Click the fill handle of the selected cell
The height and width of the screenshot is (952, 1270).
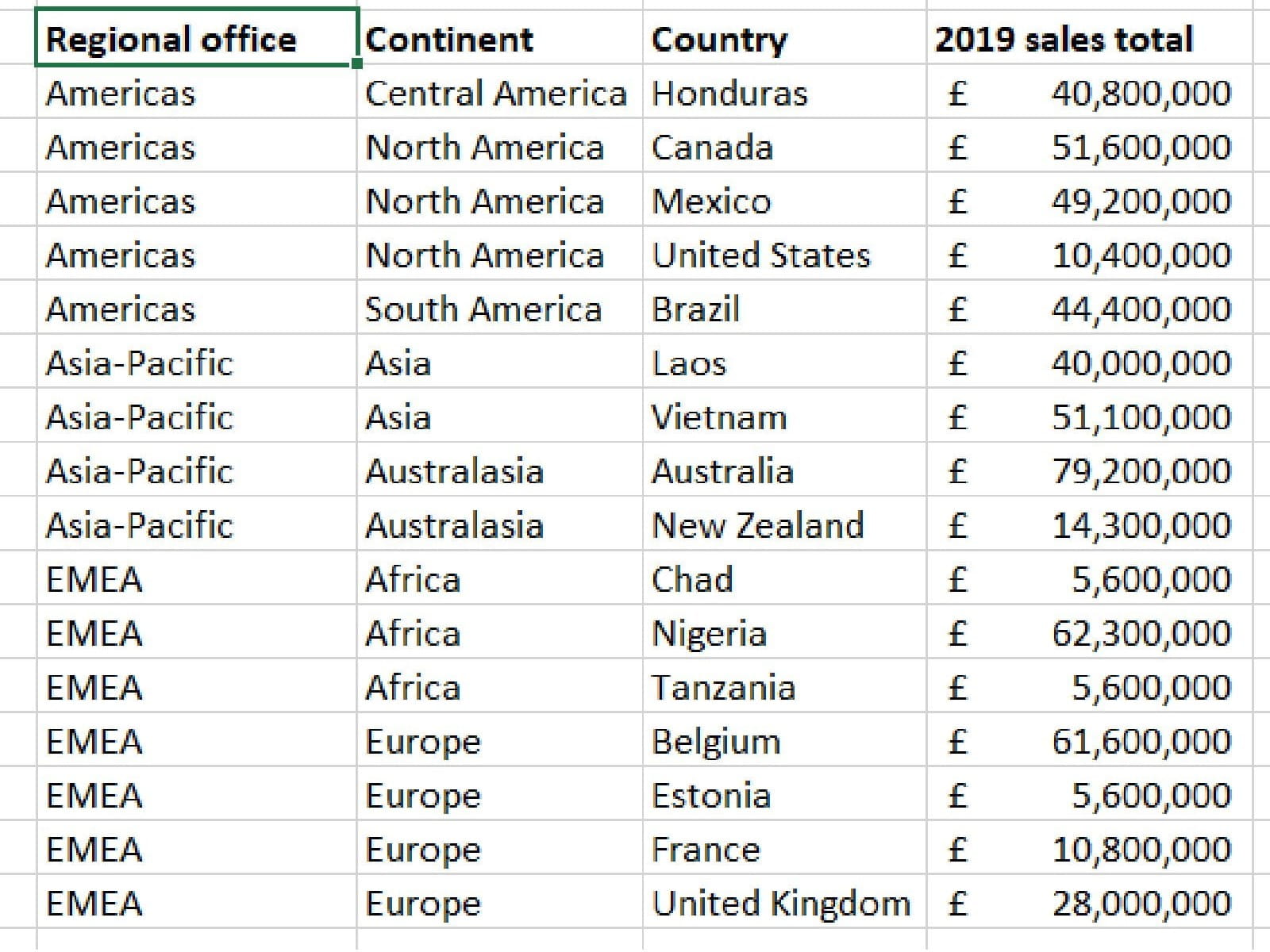pos(357,63)
